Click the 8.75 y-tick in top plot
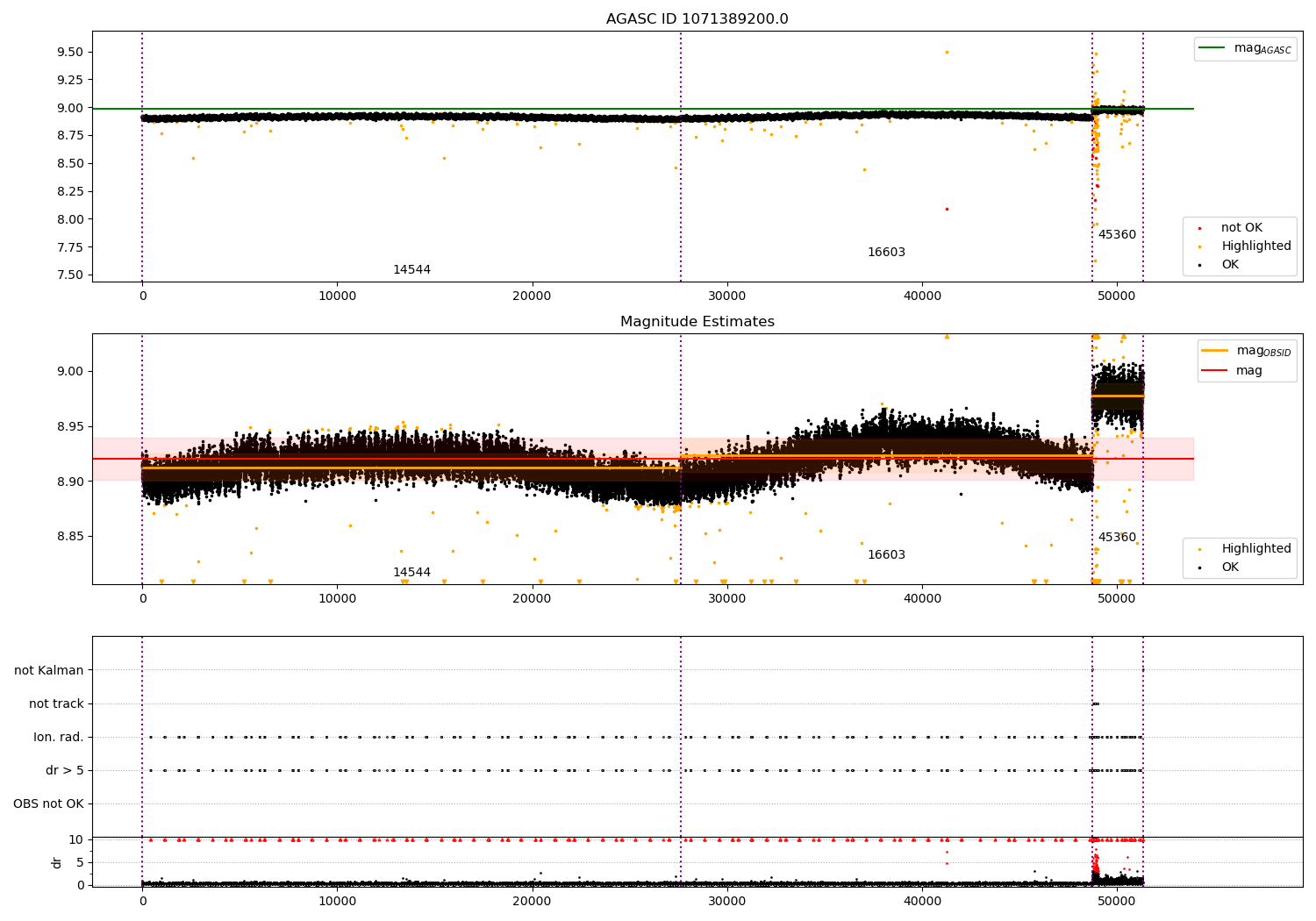1316x921 pixels. coord(70,136)
